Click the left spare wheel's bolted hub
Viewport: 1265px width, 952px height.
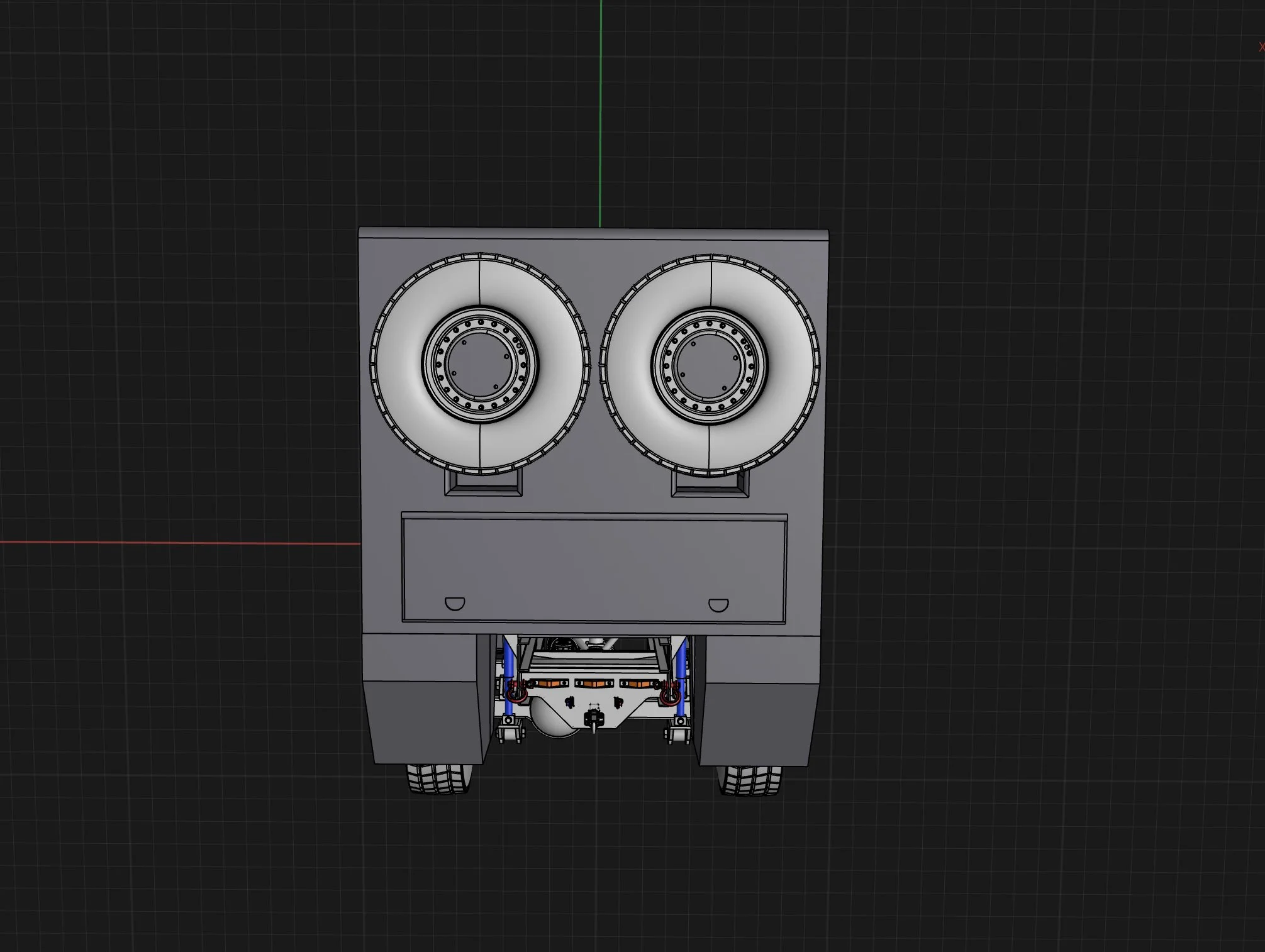481,365
